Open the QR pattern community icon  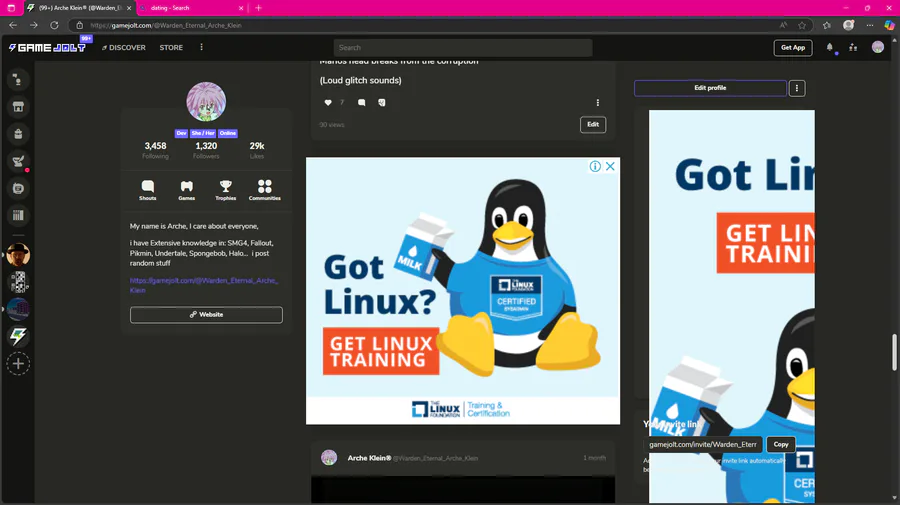[x=18, y=282]
